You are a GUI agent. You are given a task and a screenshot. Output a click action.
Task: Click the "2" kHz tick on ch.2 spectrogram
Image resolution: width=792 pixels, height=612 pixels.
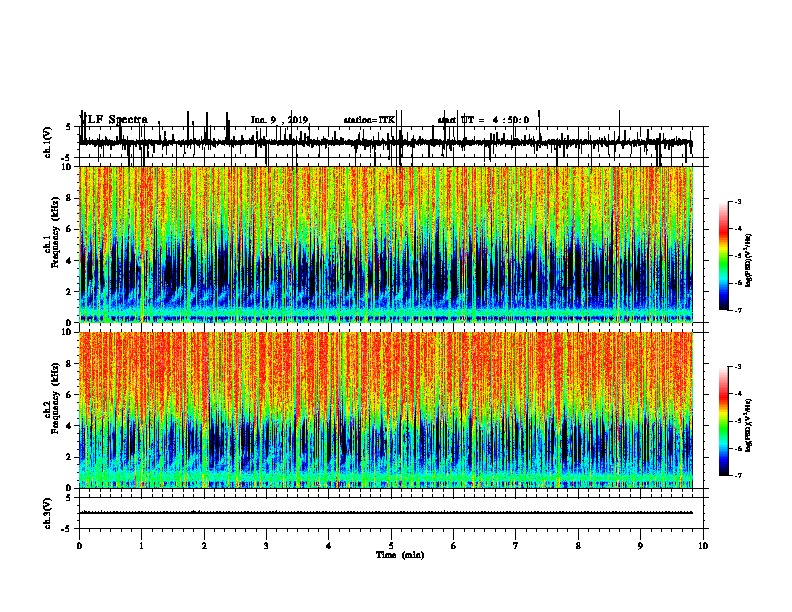(x=69, y=457)
